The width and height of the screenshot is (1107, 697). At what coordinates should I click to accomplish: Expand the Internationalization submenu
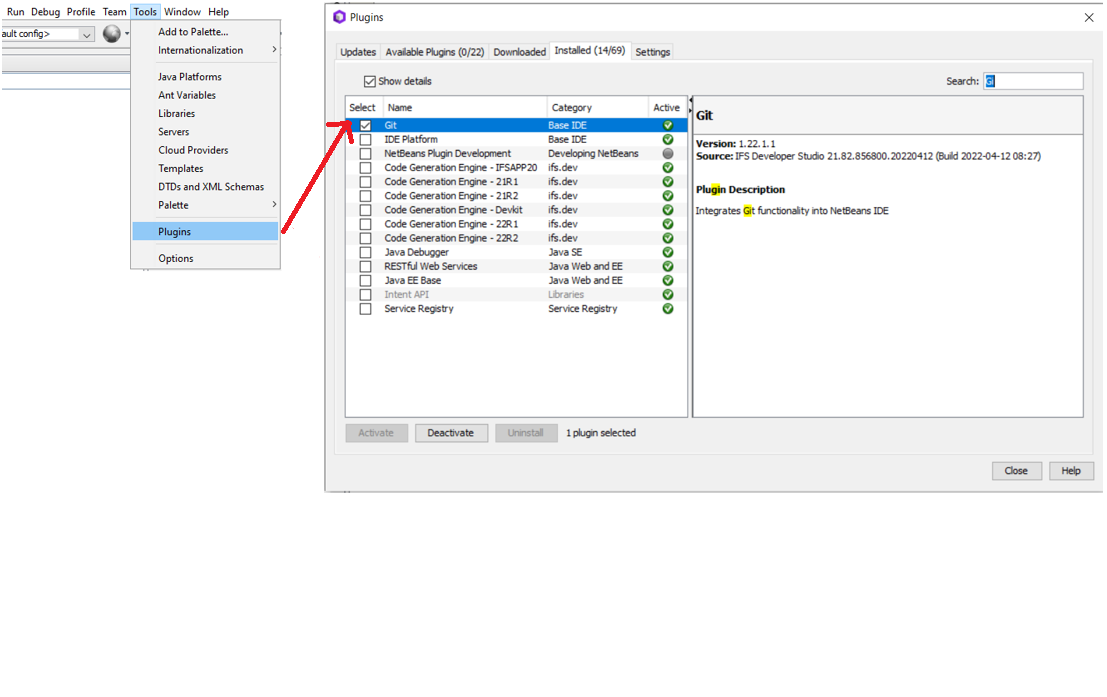click(274, 50)
